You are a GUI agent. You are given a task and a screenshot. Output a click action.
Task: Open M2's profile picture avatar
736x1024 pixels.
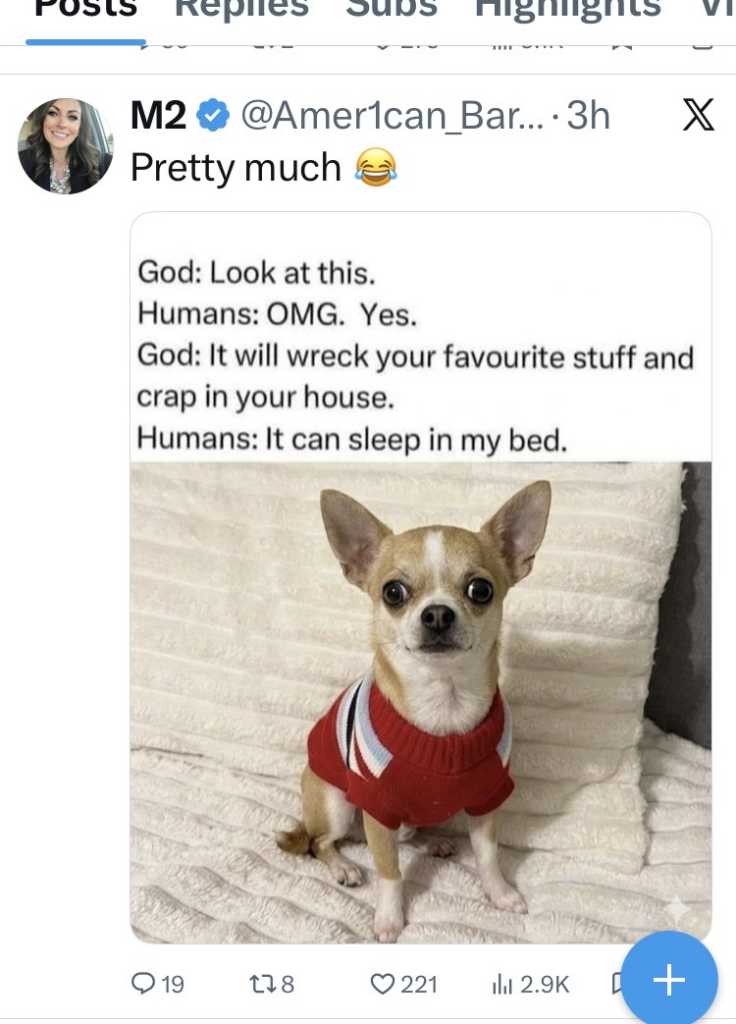tap(65, 146)
